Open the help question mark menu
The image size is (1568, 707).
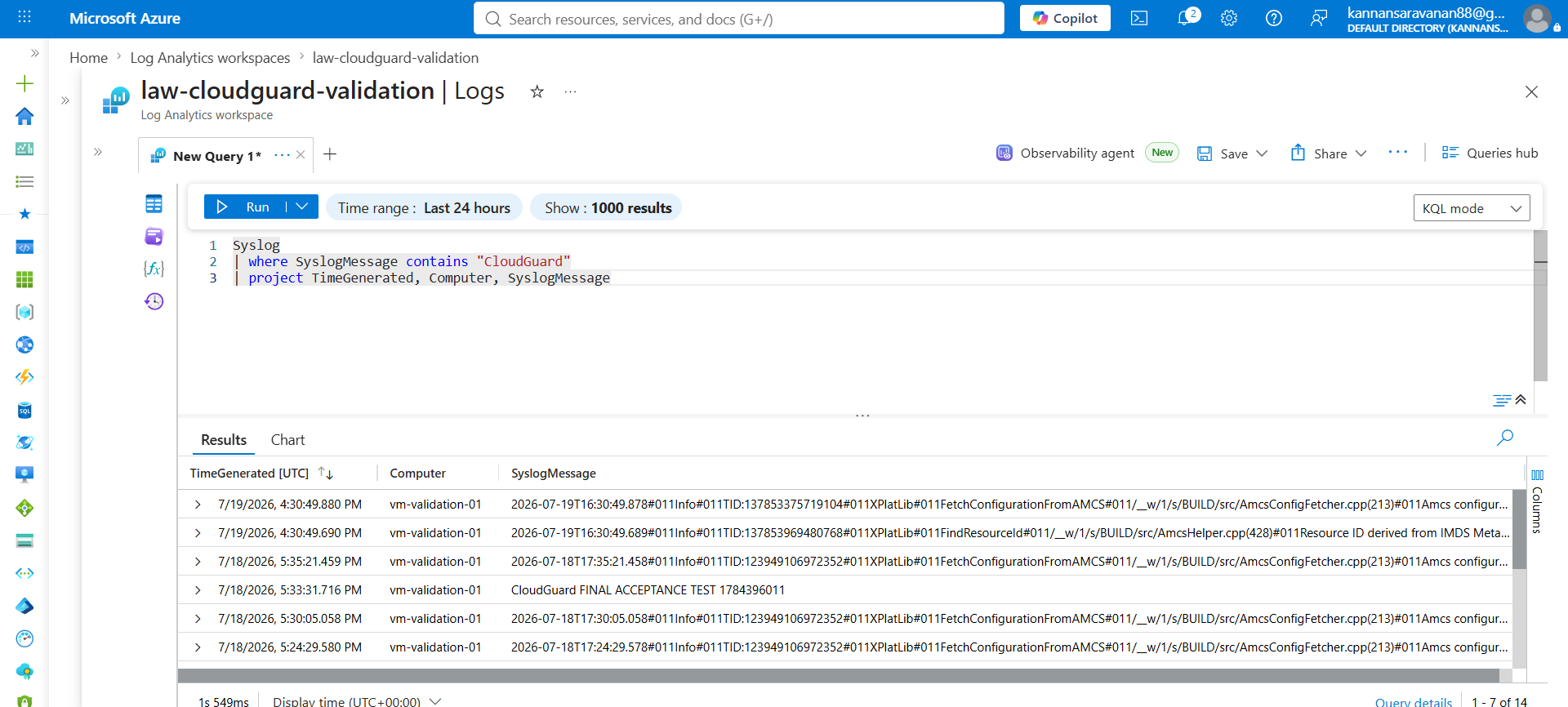(x=1274, y=18)
